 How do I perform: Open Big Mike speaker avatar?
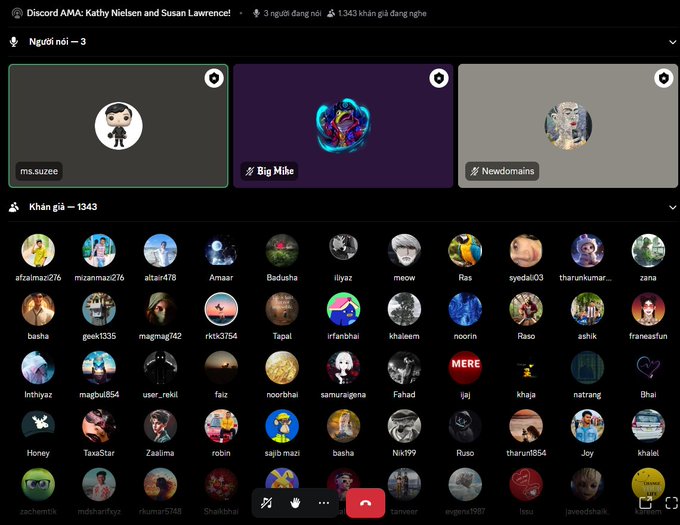(343, 126)
